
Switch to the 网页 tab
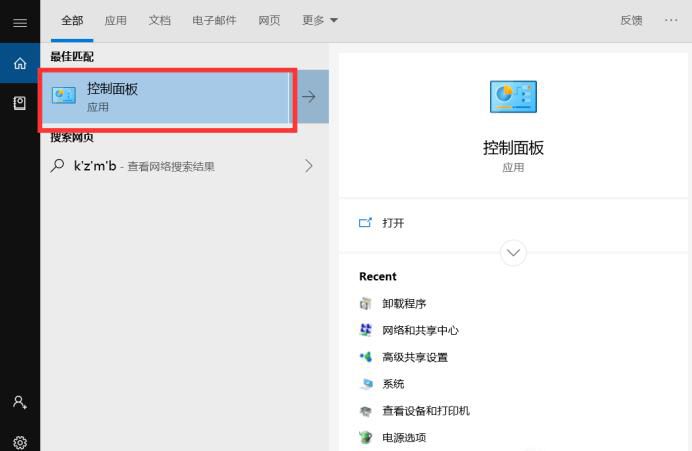[269, 20]
